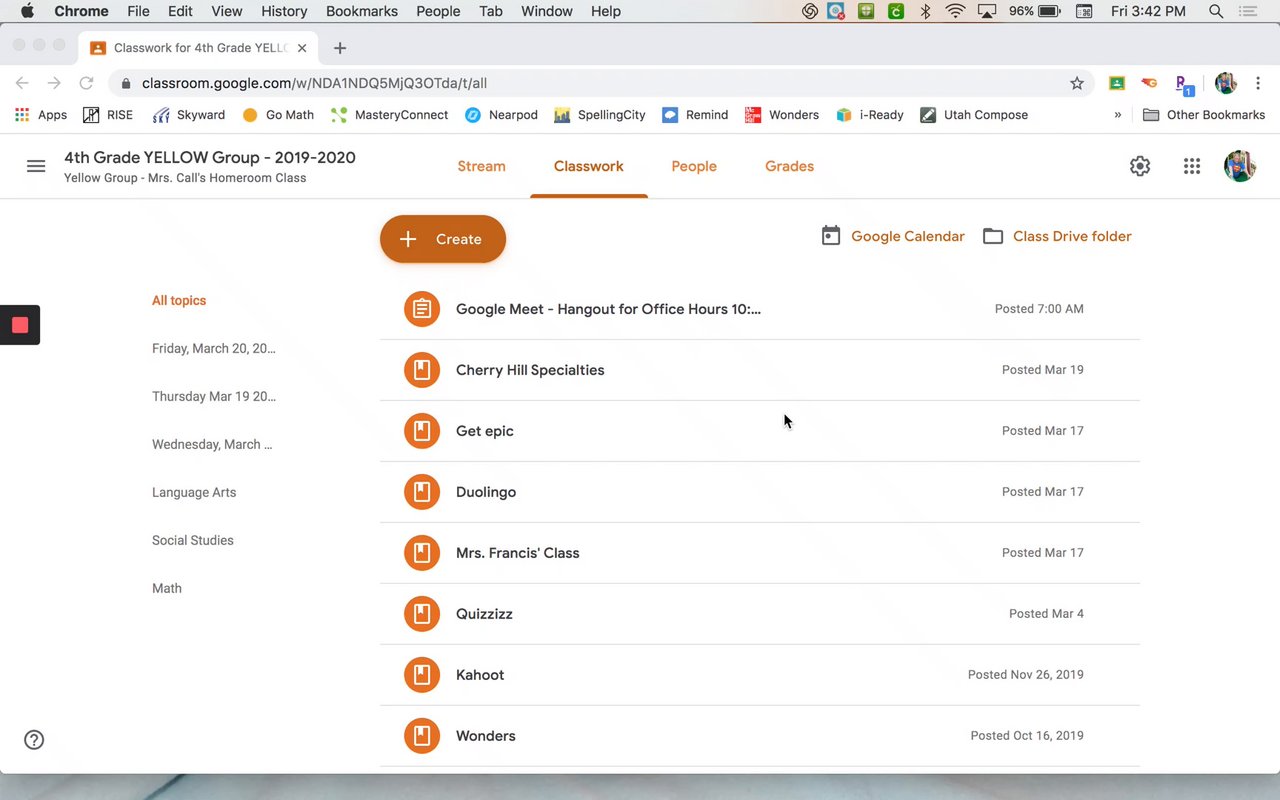
Task: Open a new browser tab
Action: click(x=340, y=48)
